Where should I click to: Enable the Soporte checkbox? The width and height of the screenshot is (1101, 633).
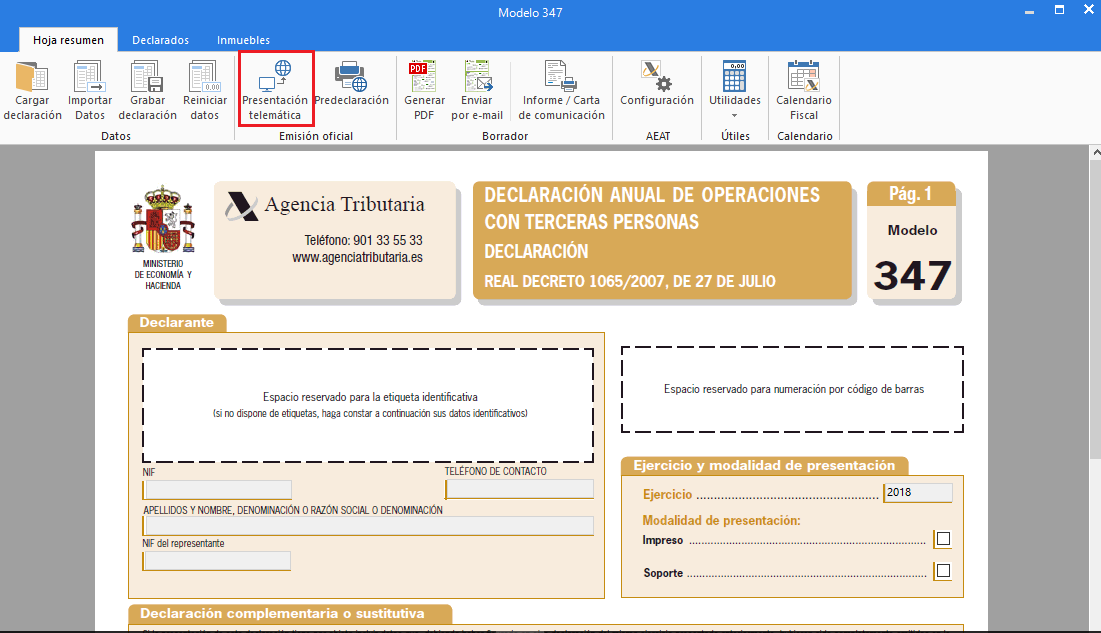coord(943,572)
